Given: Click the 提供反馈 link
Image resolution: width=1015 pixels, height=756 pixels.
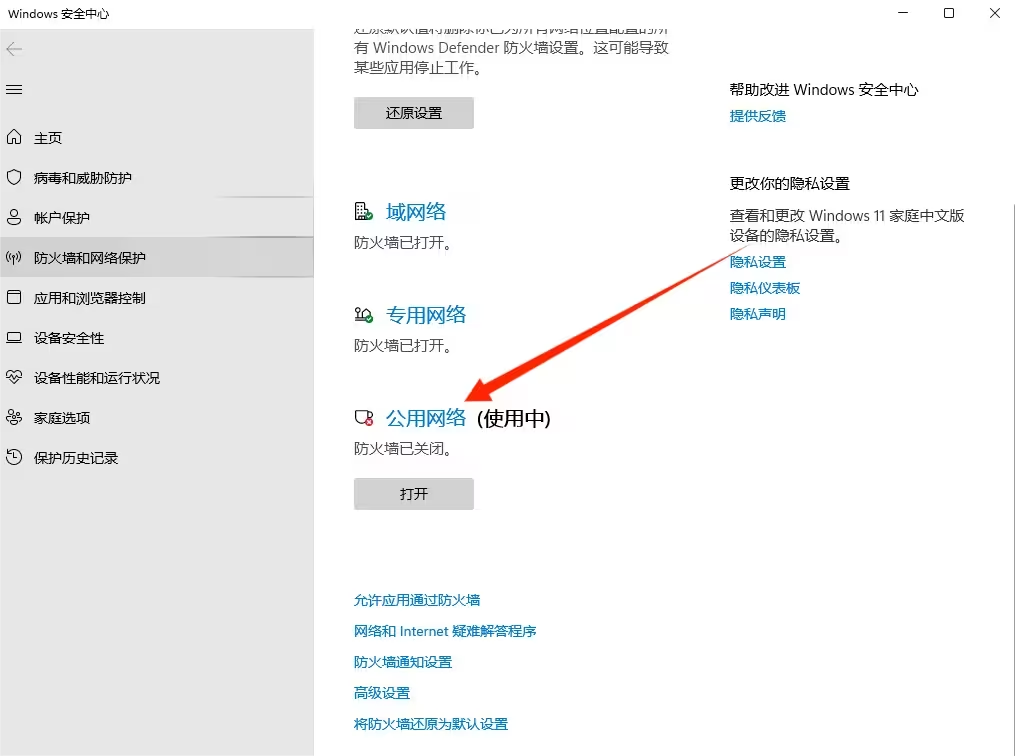Looking at the screenshot, I should click(x=757, y=116).
